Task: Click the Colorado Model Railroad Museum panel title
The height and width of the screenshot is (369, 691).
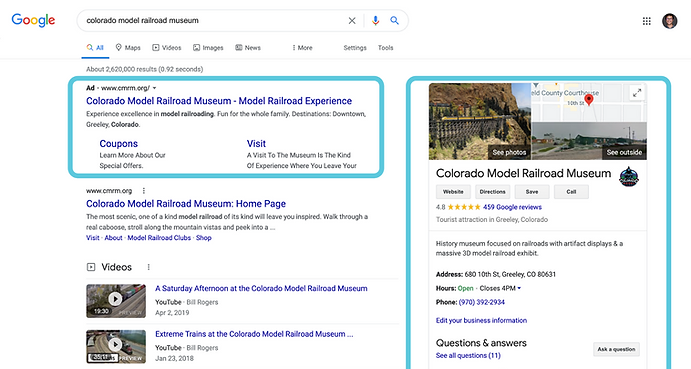Action: point(524,173)
